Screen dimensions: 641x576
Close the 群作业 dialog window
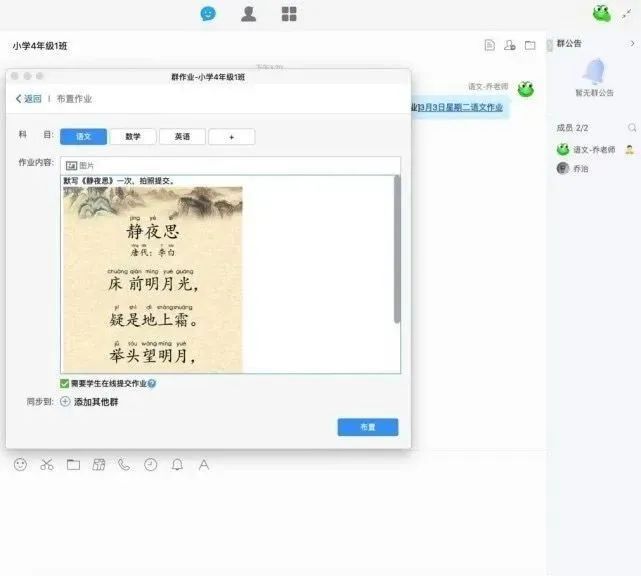(x=15, y=76)
